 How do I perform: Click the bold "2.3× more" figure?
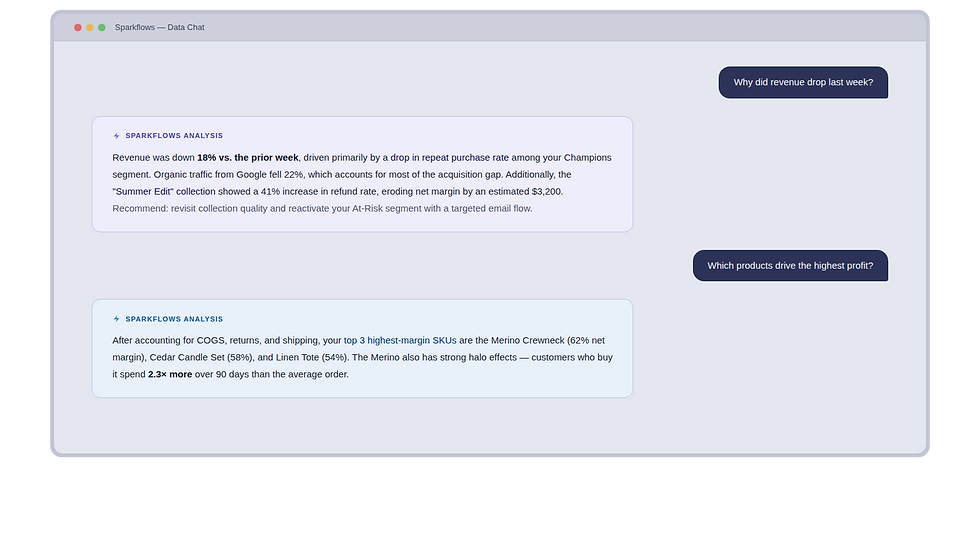[170, 375]
